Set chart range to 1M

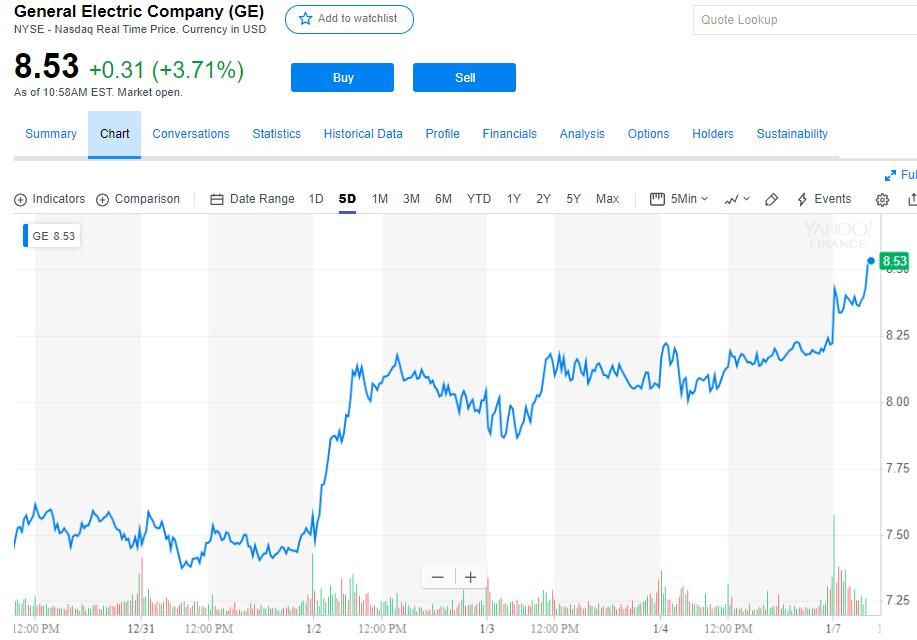380,199
